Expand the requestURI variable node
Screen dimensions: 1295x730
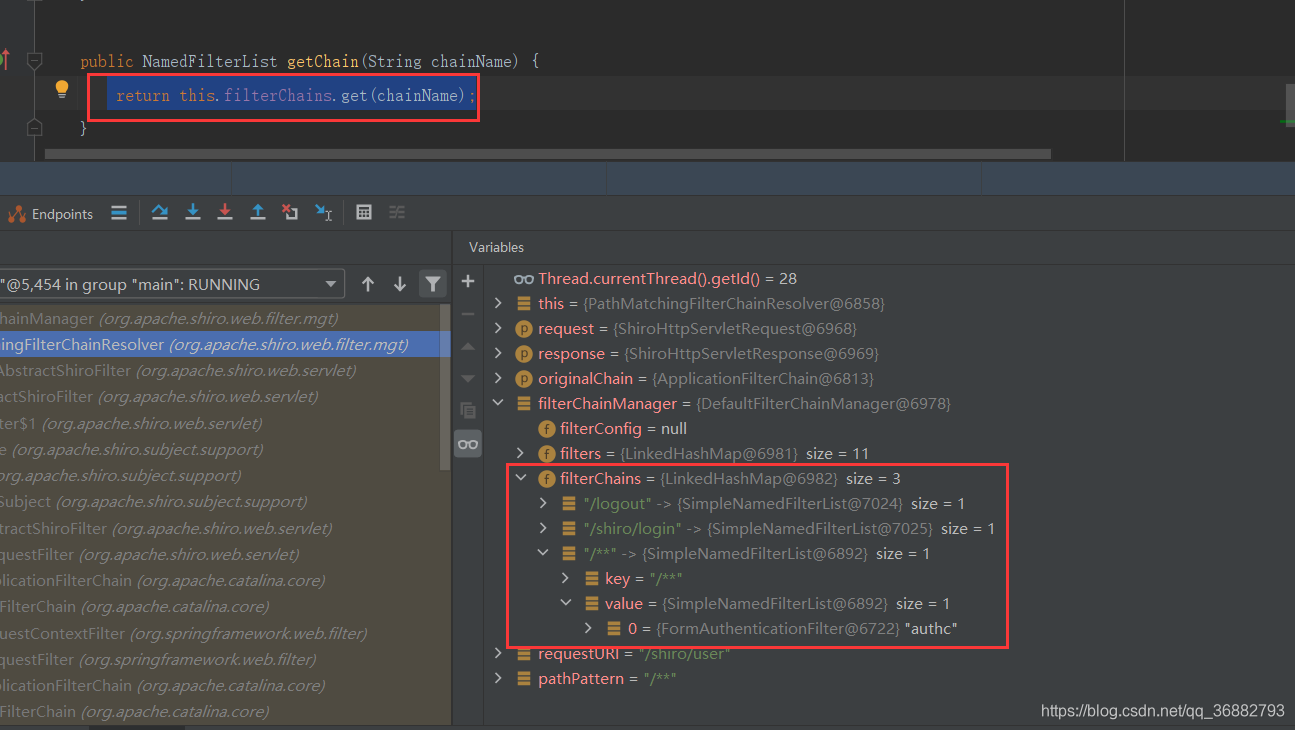coord(499,653)
